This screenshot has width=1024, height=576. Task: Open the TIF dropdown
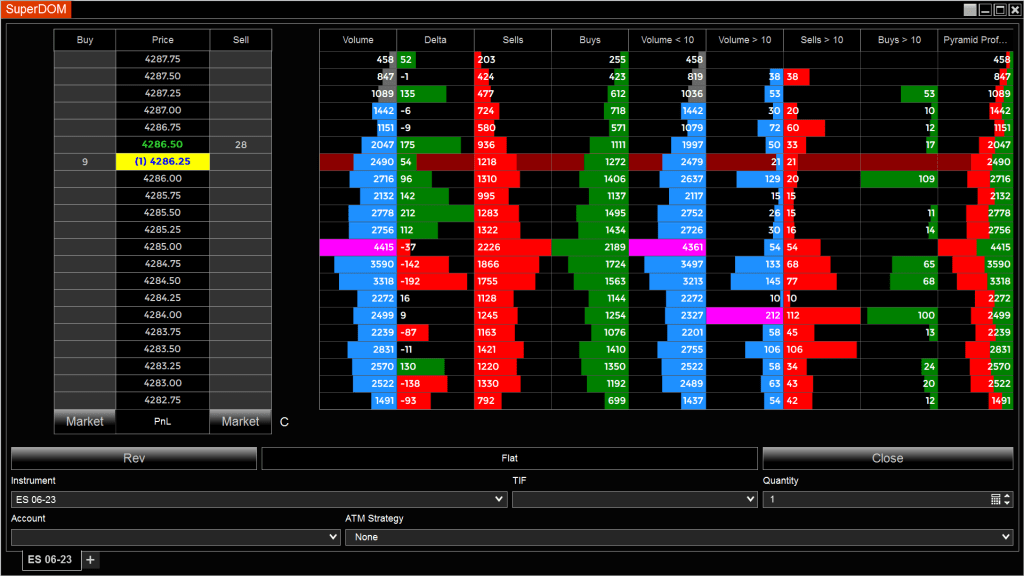(634, 499)
